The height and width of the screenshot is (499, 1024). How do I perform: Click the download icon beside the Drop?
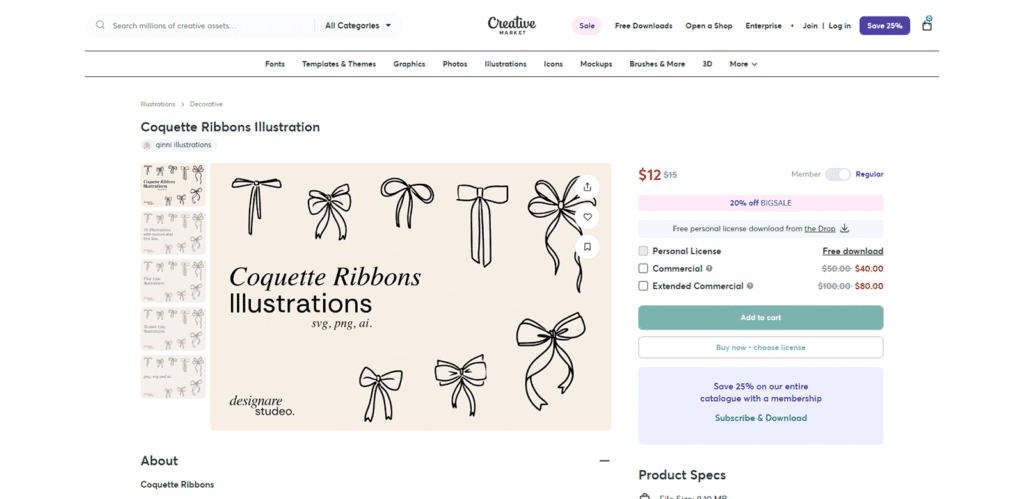pos(844,229)
